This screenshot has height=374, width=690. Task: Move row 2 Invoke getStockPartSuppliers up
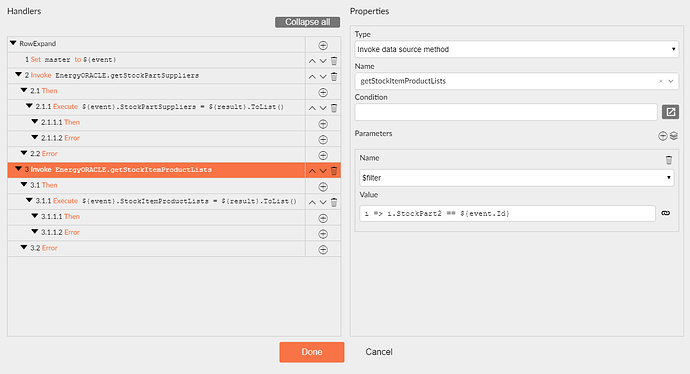(x=312, y=77)
